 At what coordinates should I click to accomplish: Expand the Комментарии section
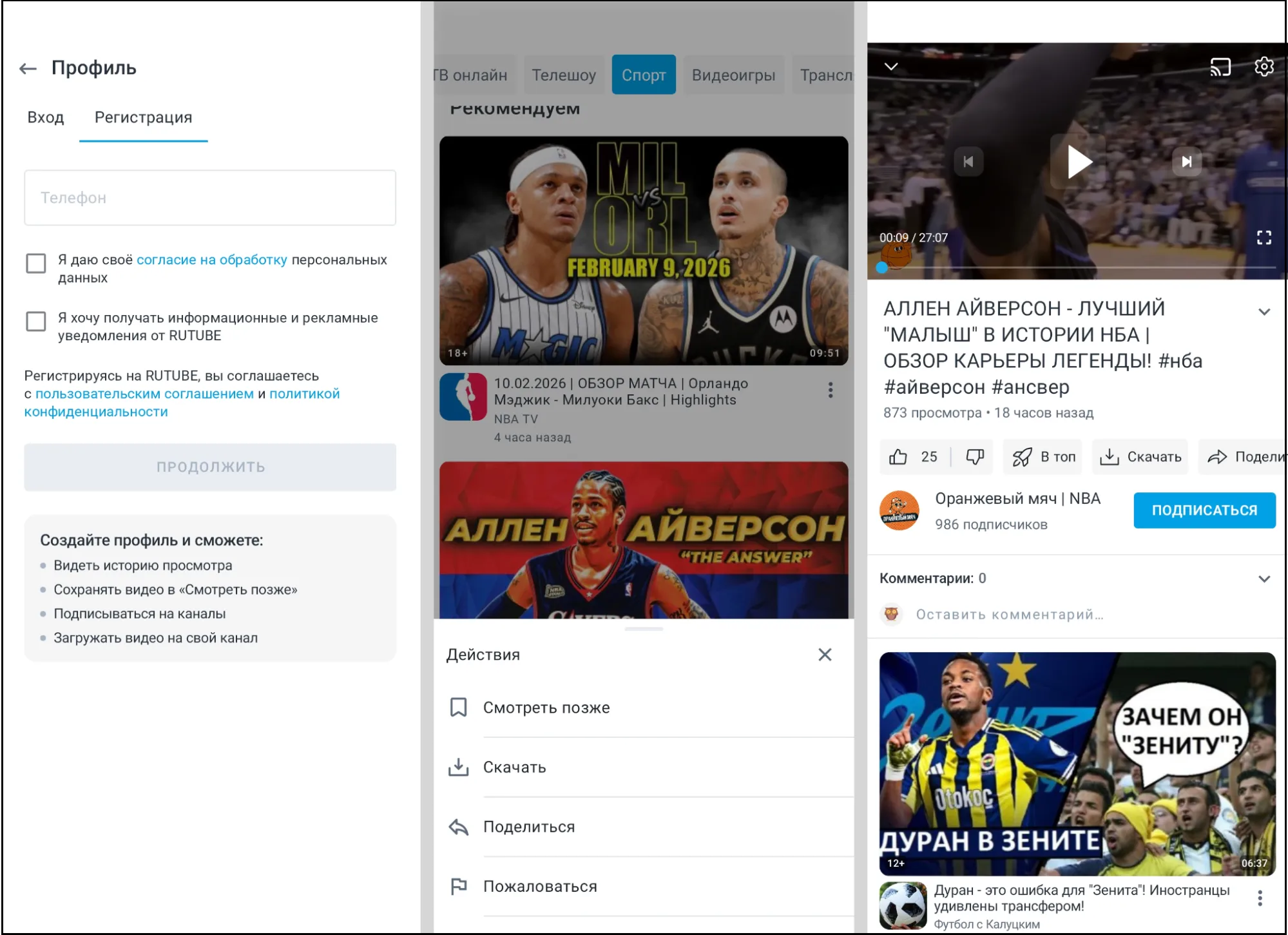pyautogui.click(x=1264, y=579)
